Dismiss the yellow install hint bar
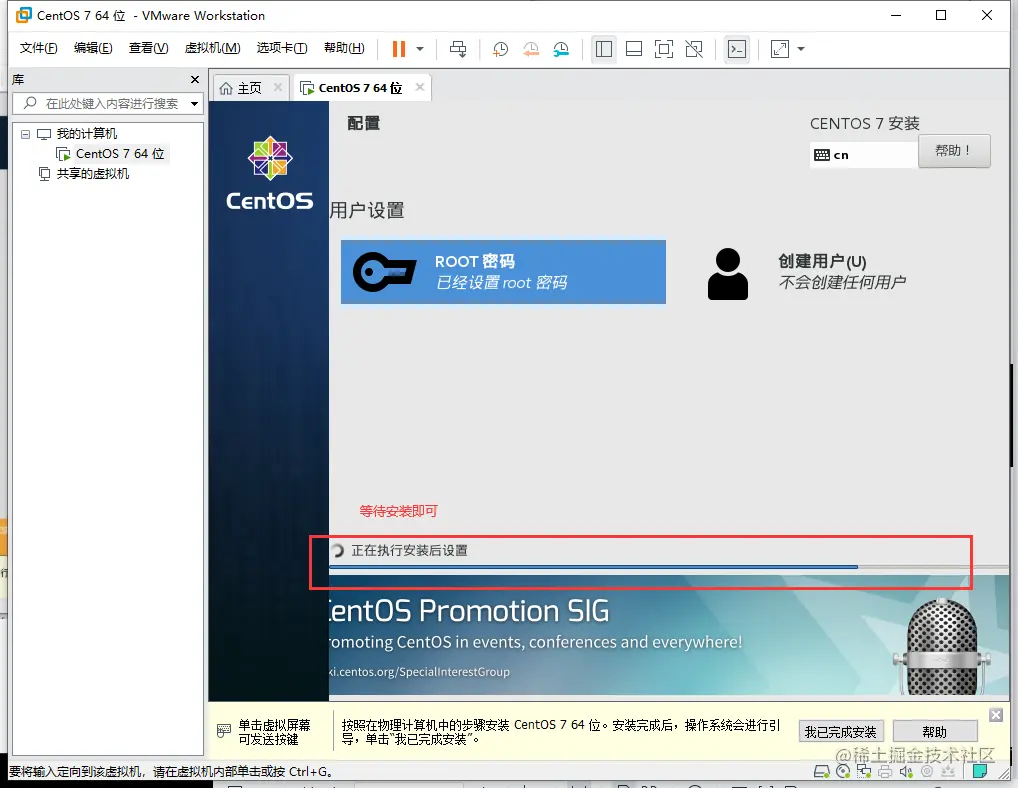The width and height of the screenshot is (1018, 788). 996,715
